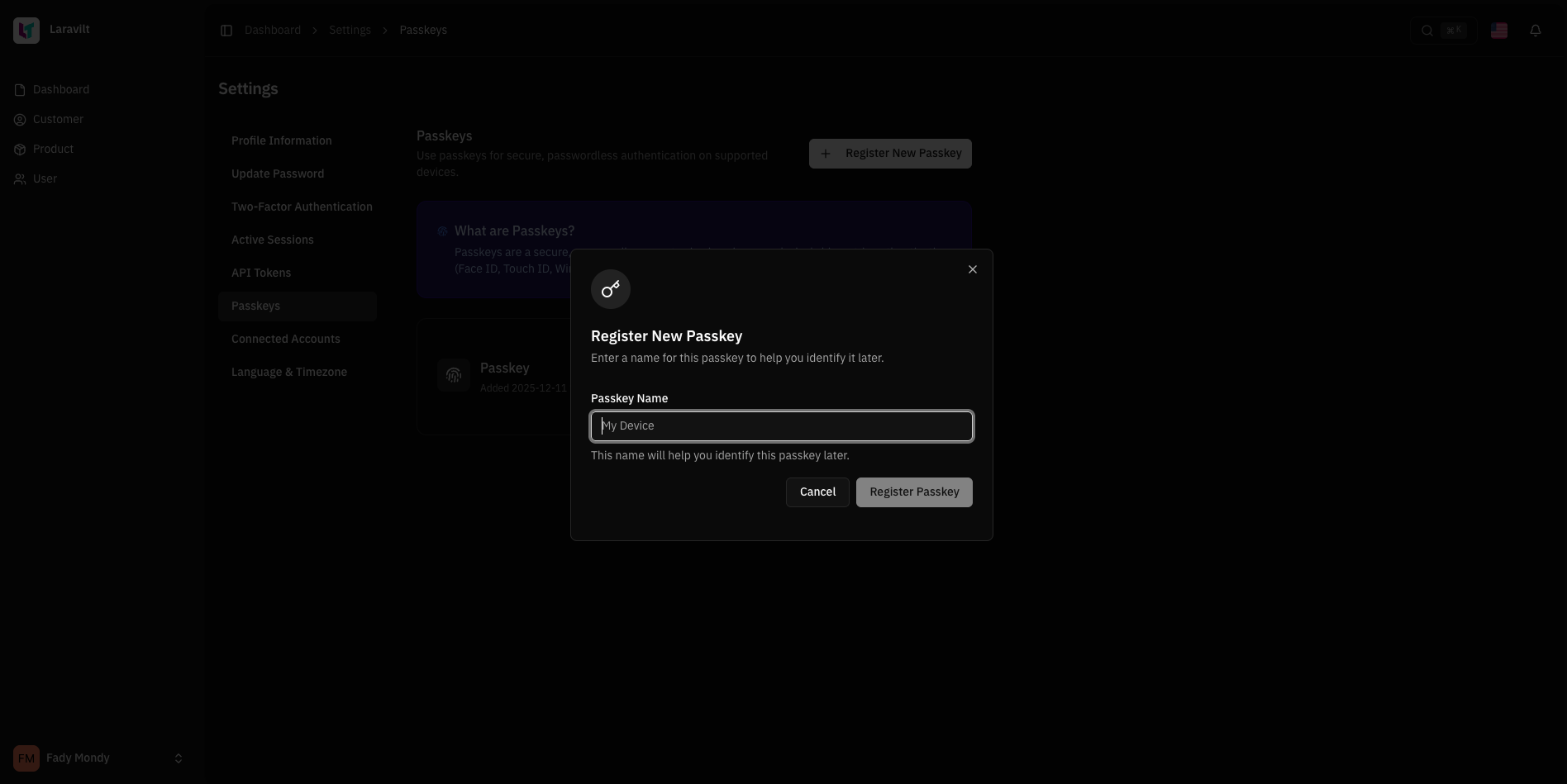Open notifications via the bell icon
The width and height of the screenshot is (1567, 784).
[1537, 30]
